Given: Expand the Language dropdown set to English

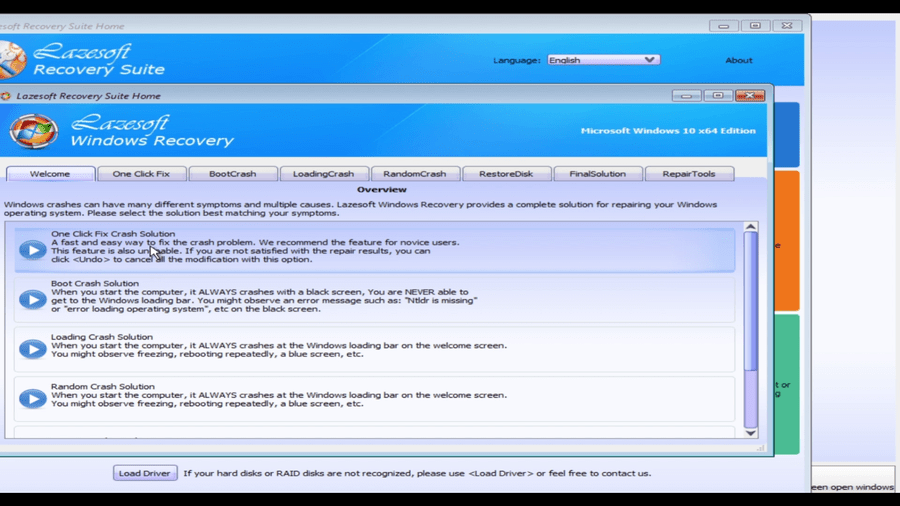Looking at the screenshot, I should pyautogui.click(x=603, y=60).
